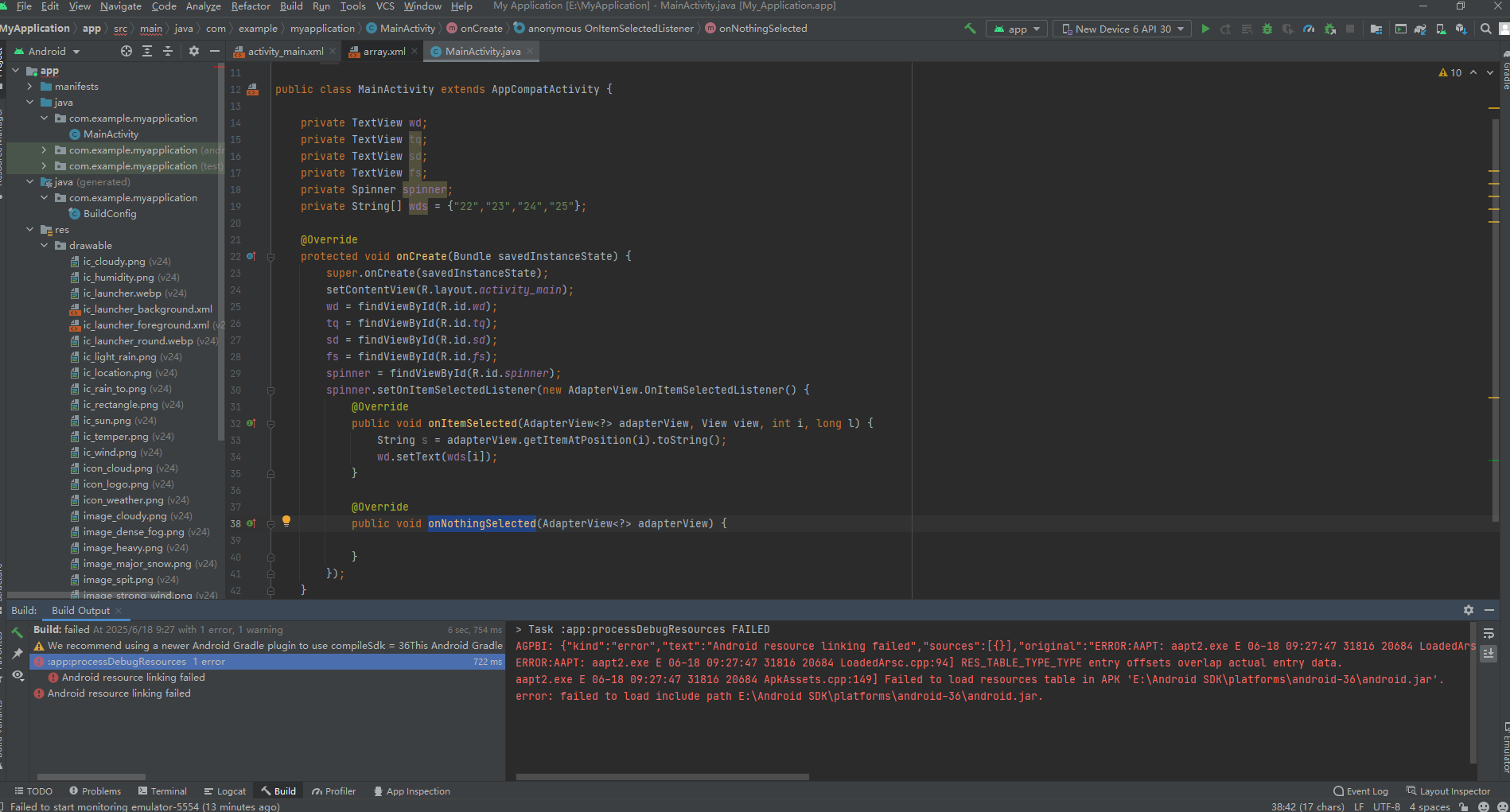This screenshot has width=1510, height=812.
Task: Open BuildConfig in the project tree
Action: [110, 214]
